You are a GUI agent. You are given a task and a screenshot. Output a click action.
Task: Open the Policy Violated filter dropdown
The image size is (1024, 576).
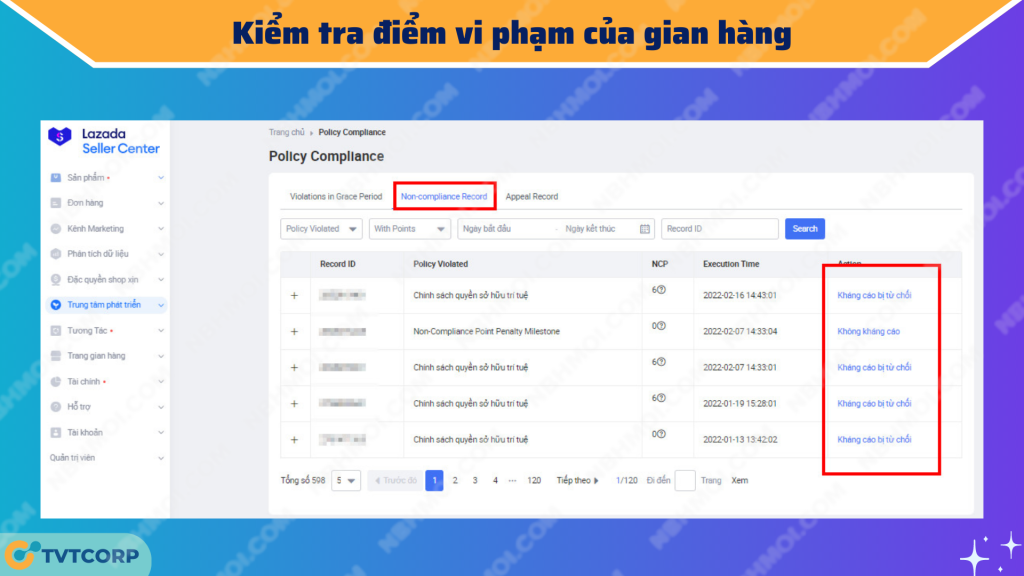pyautogui.click(x=321, y=229)
